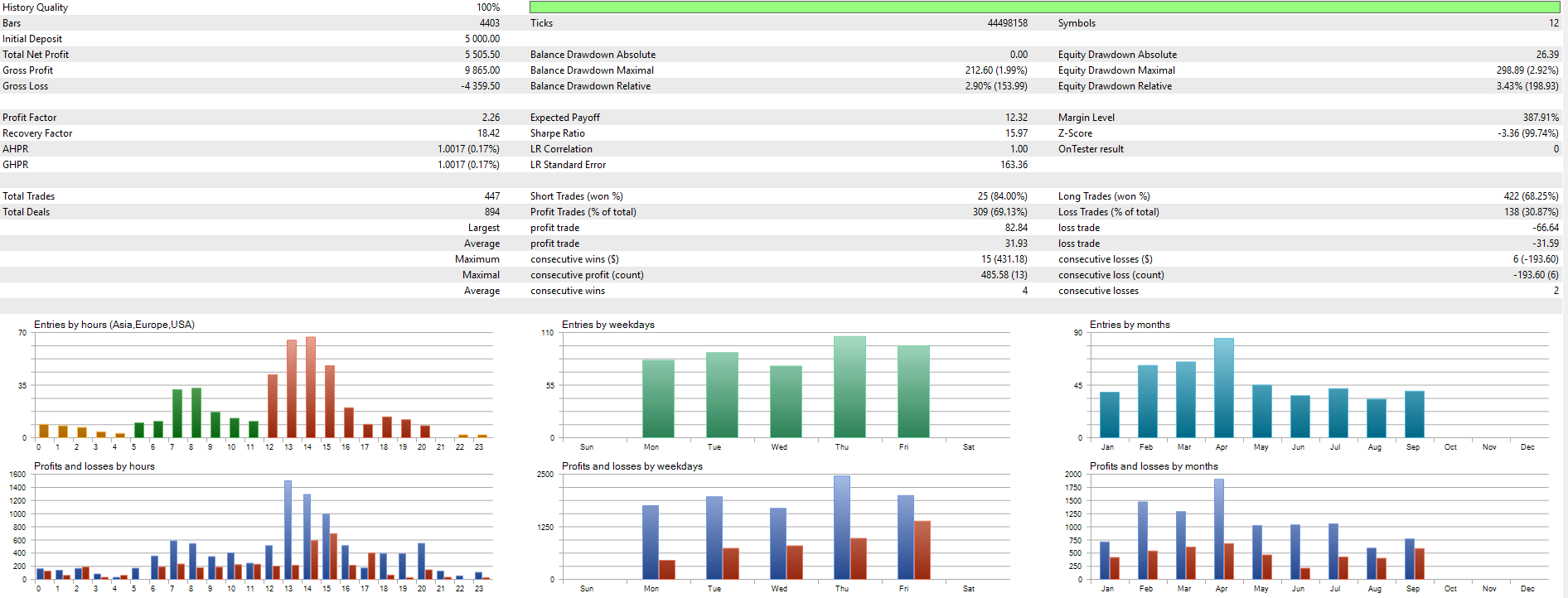
Task: Select the April bar in Entries by months
Action: point(1223,388)
